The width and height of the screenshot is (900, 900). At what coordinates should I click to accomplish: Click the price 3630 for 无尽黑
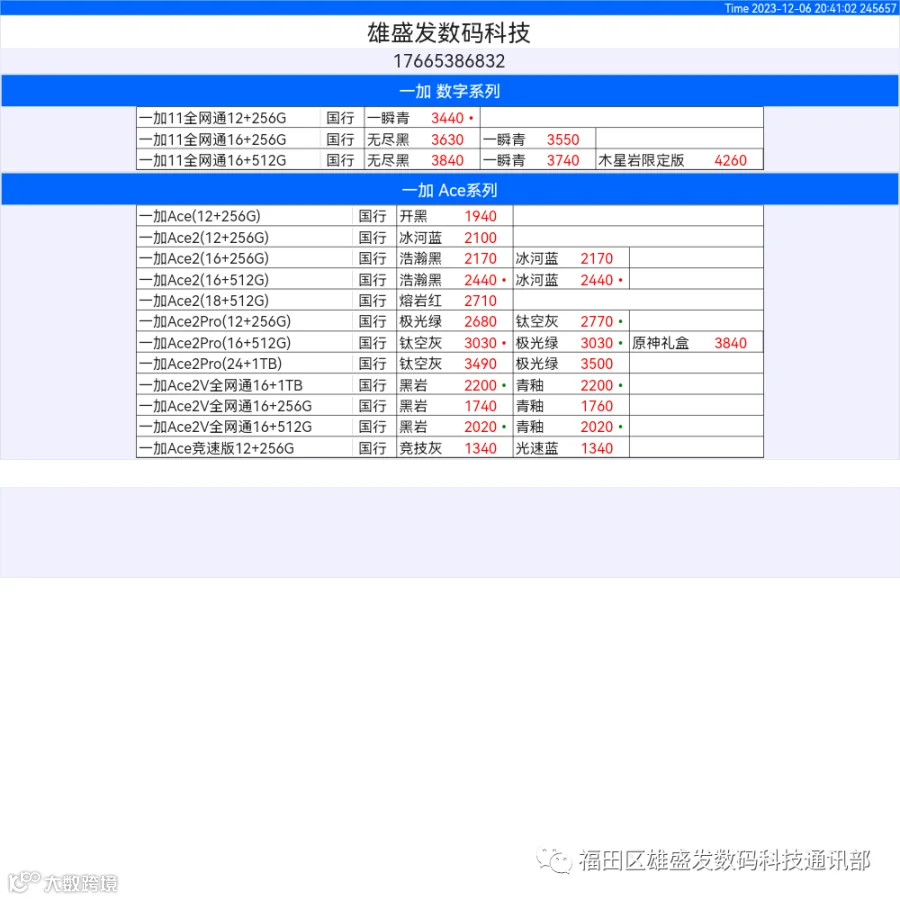(447, 139)
